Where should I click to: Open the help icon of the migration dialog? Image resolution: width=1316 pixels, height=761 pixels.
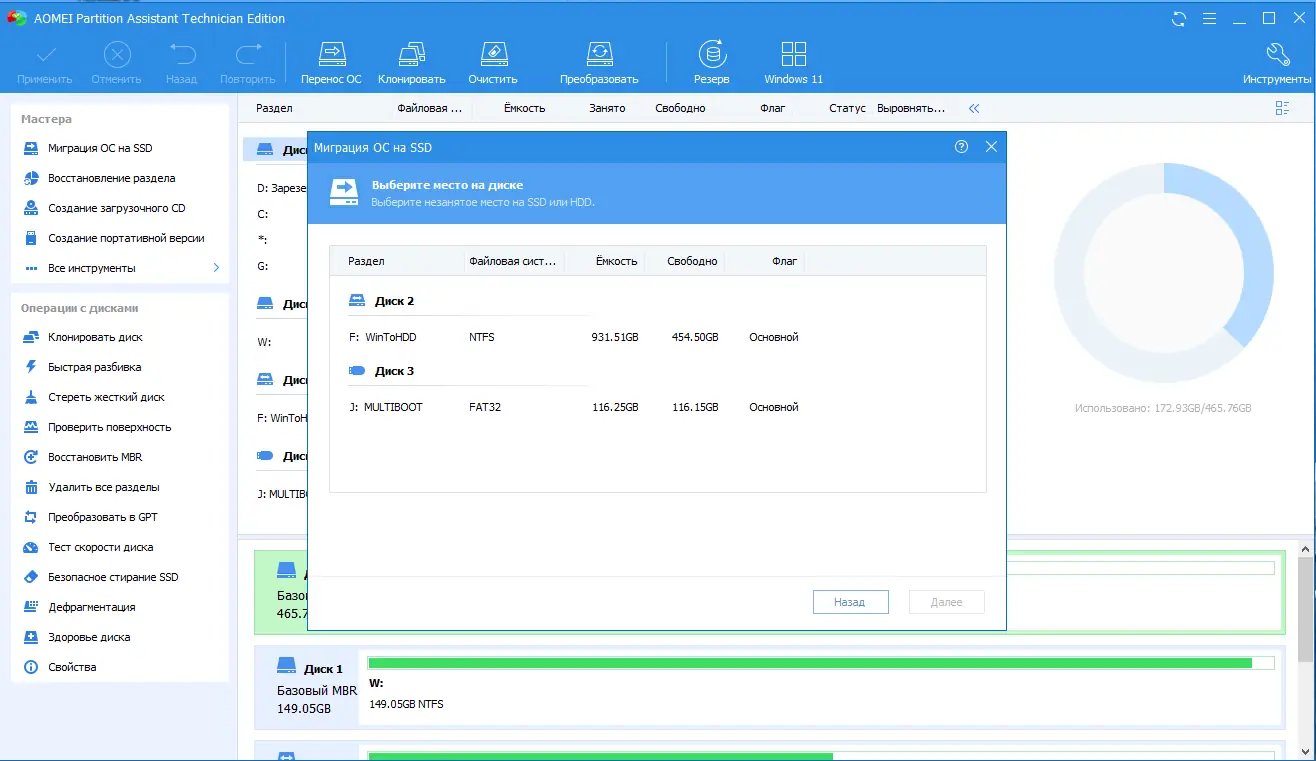pyautogui.click(x=962, y=147)
